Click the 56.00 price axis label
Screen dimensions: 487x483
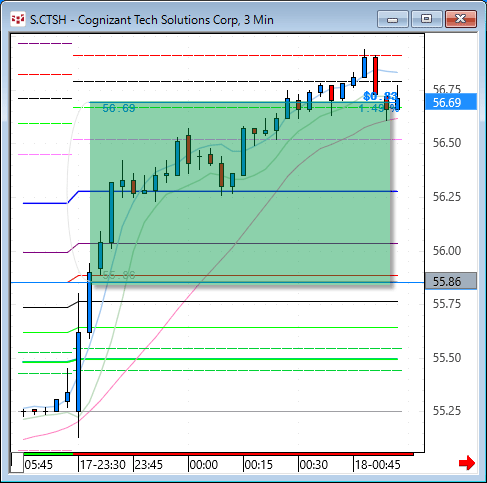pos(447,250)
